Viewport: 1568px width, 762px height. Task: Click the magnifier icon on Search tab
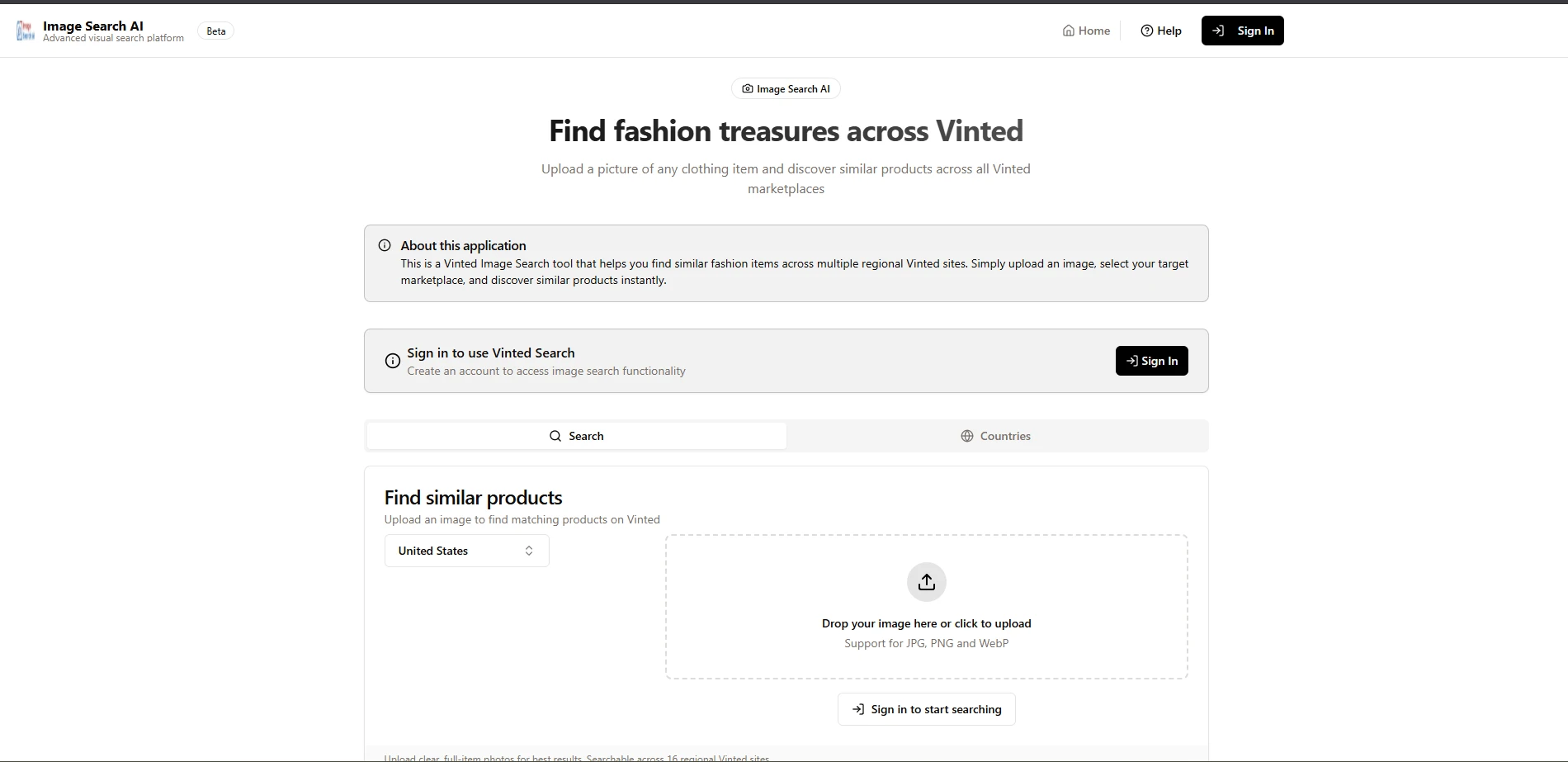pyautogui.click(x=555, y=436)
